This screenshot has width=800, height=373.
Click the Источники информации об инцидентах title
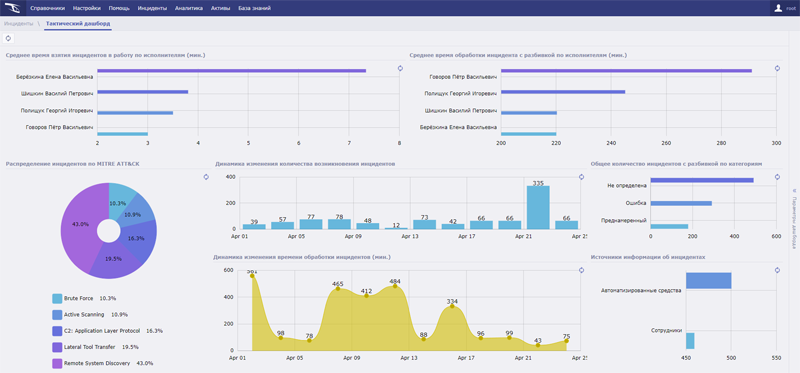(x=648, y=257)
